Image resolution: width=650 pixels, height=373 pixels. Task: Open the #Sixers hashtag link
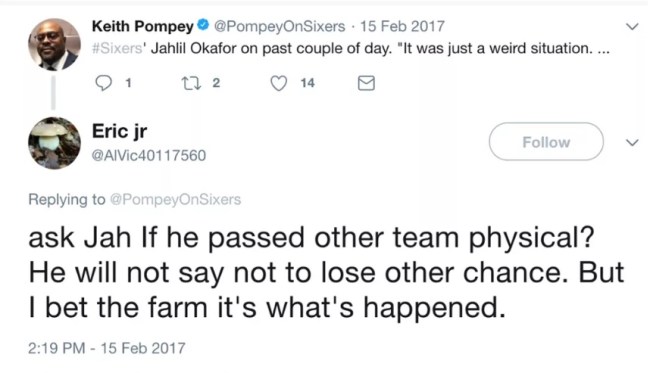(117, 48)
